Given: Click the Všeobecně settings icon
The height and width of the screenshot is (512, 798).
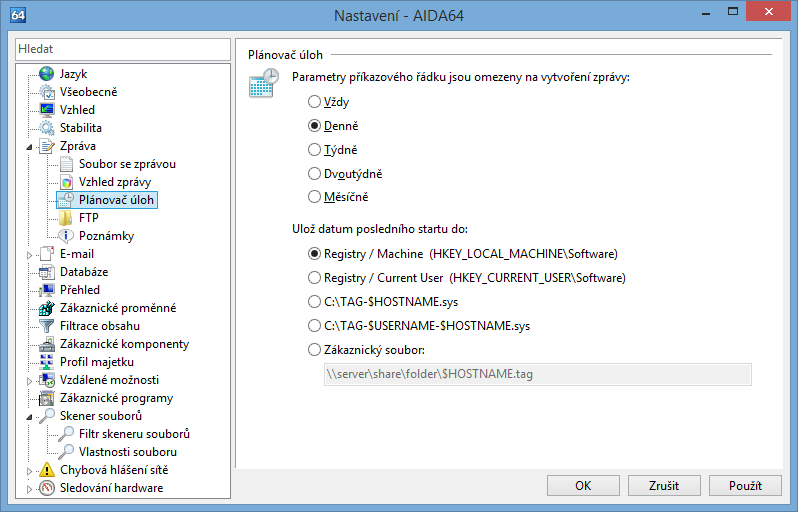Looking at the screenshot, I should tap(47, 92).
